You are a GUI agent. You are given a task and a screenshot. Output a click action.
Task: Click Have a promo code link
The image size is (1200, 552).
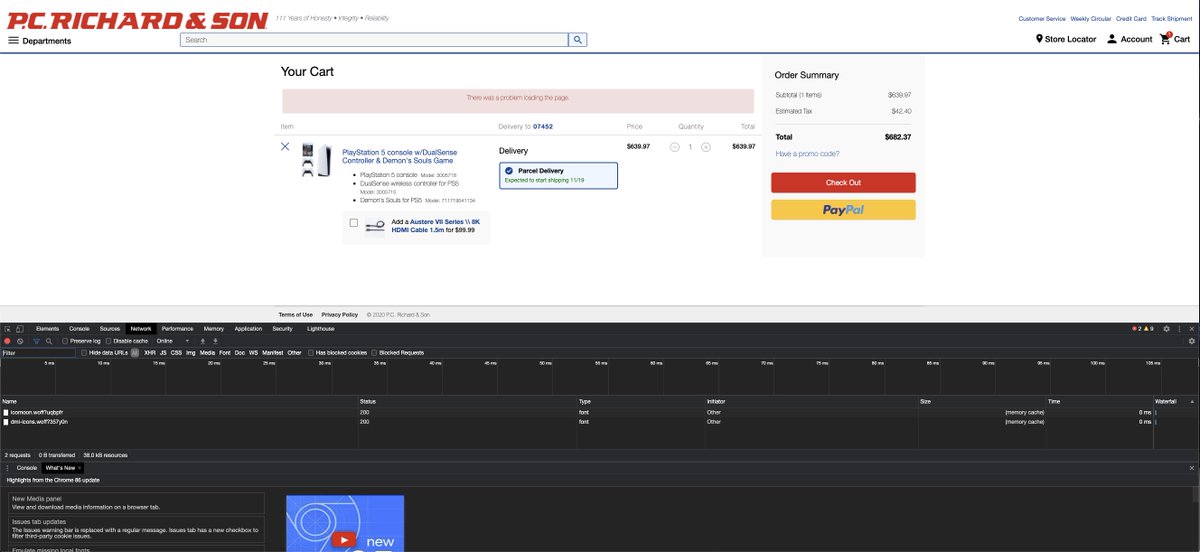807,154
